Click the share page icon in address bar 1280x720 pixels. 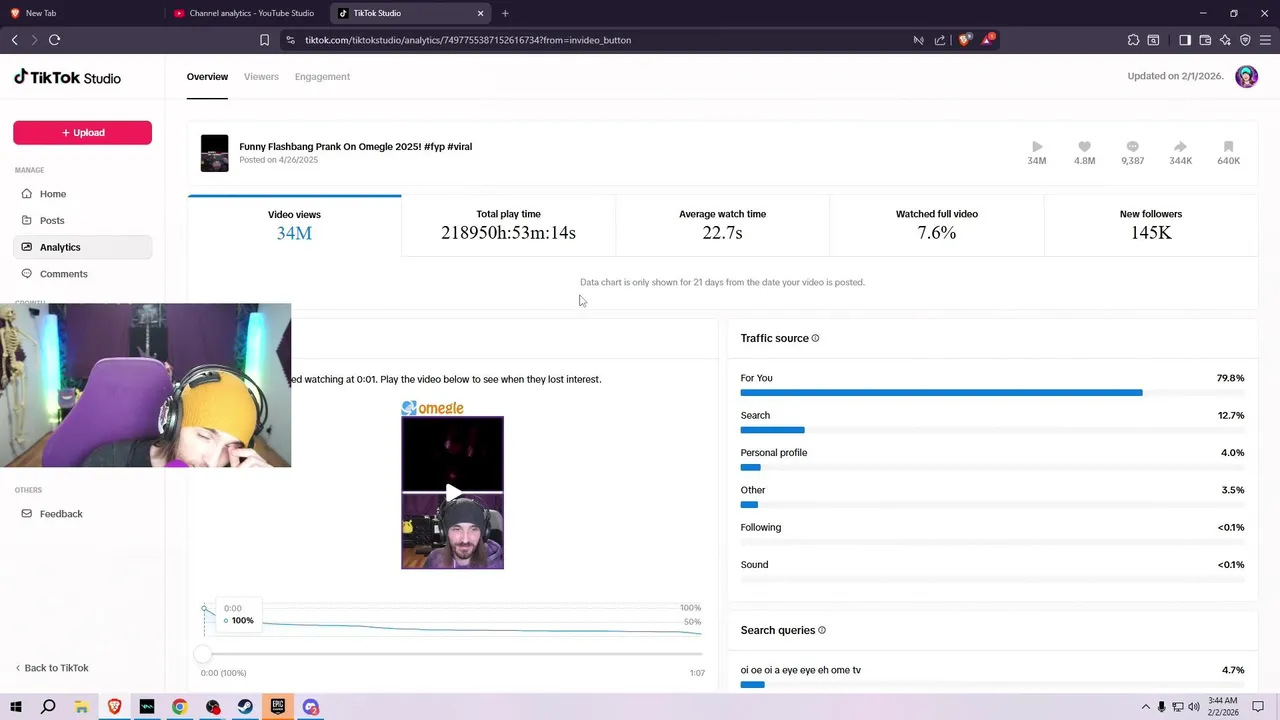pos(940,40)
